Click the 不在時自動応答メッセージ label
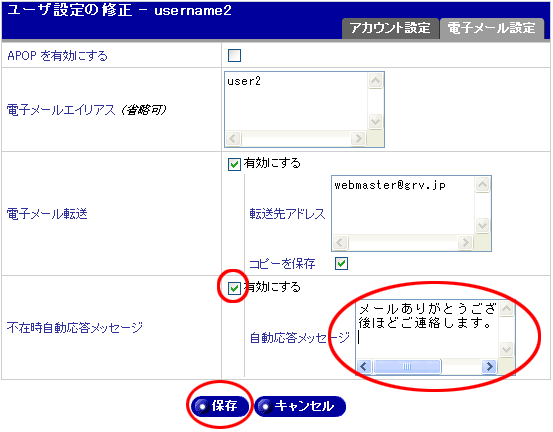 click(x=75, y=328)
